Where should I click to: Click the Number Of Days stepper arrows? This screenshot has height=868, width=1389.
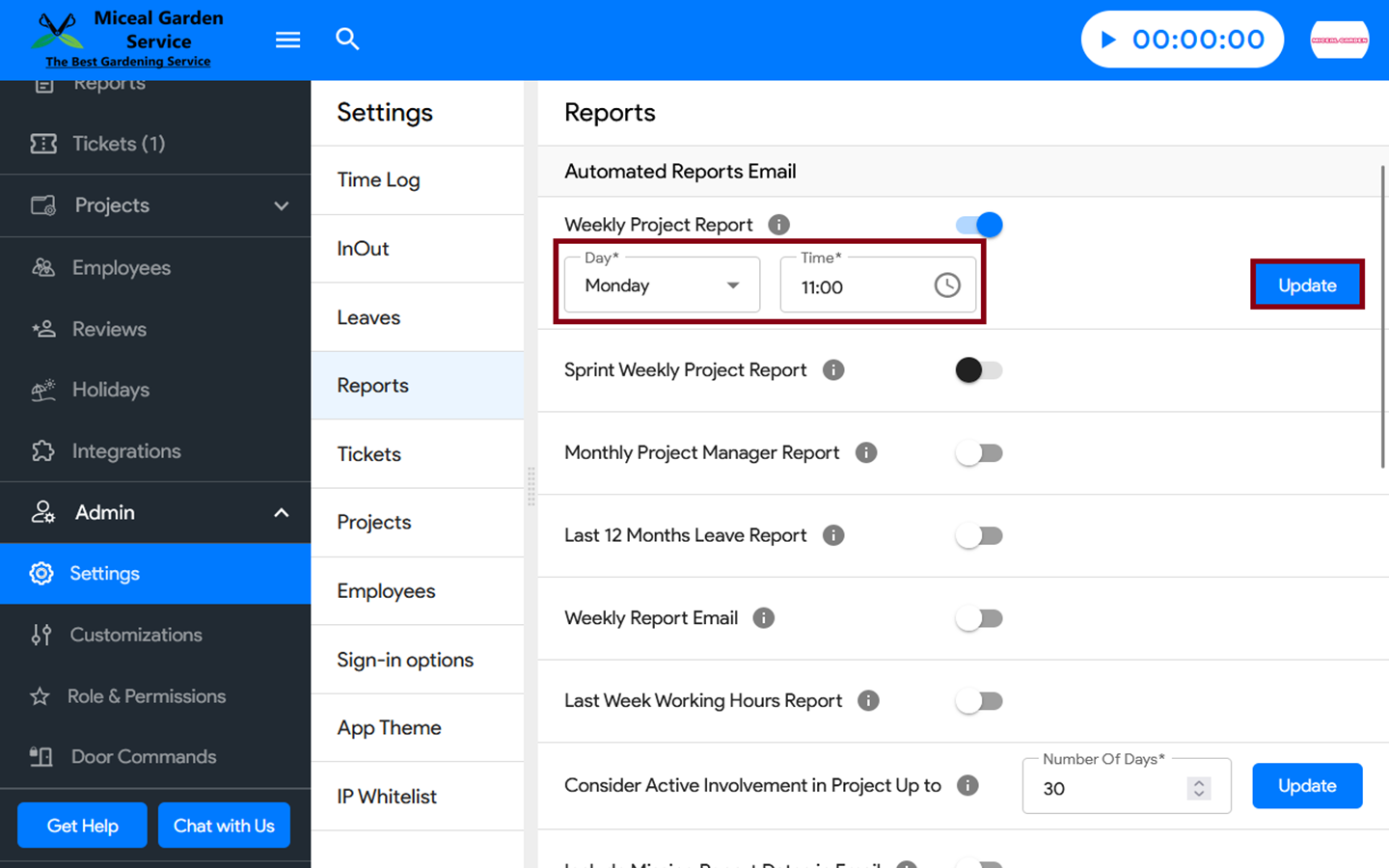1198,788
